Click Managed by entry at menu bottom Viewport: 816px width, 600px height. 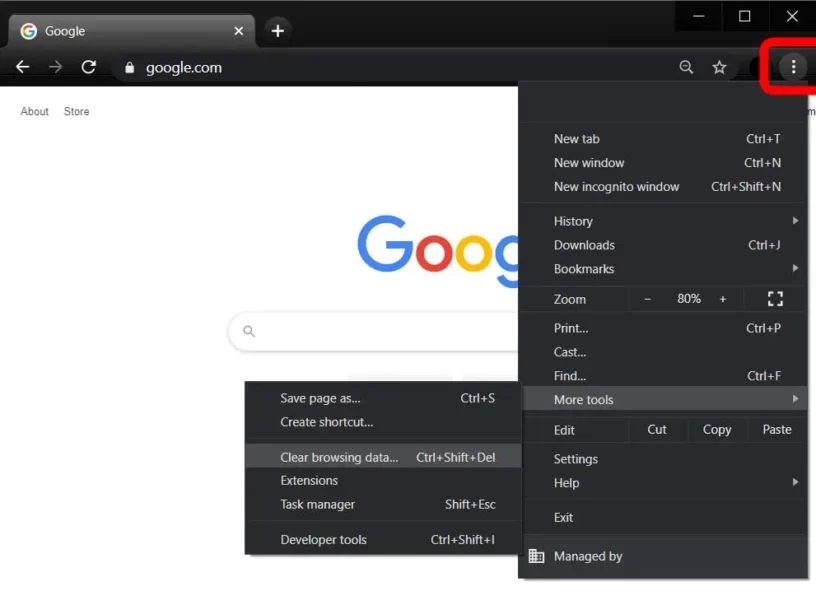pyautogui.click(x=664, y=556)
